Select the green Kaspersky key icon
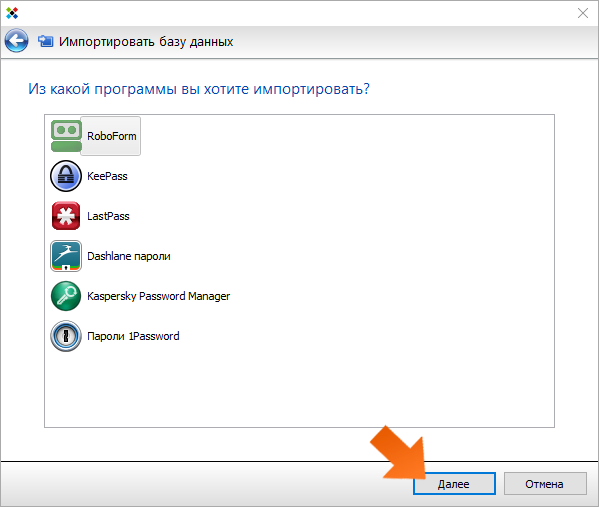 (x=66, y=296)
